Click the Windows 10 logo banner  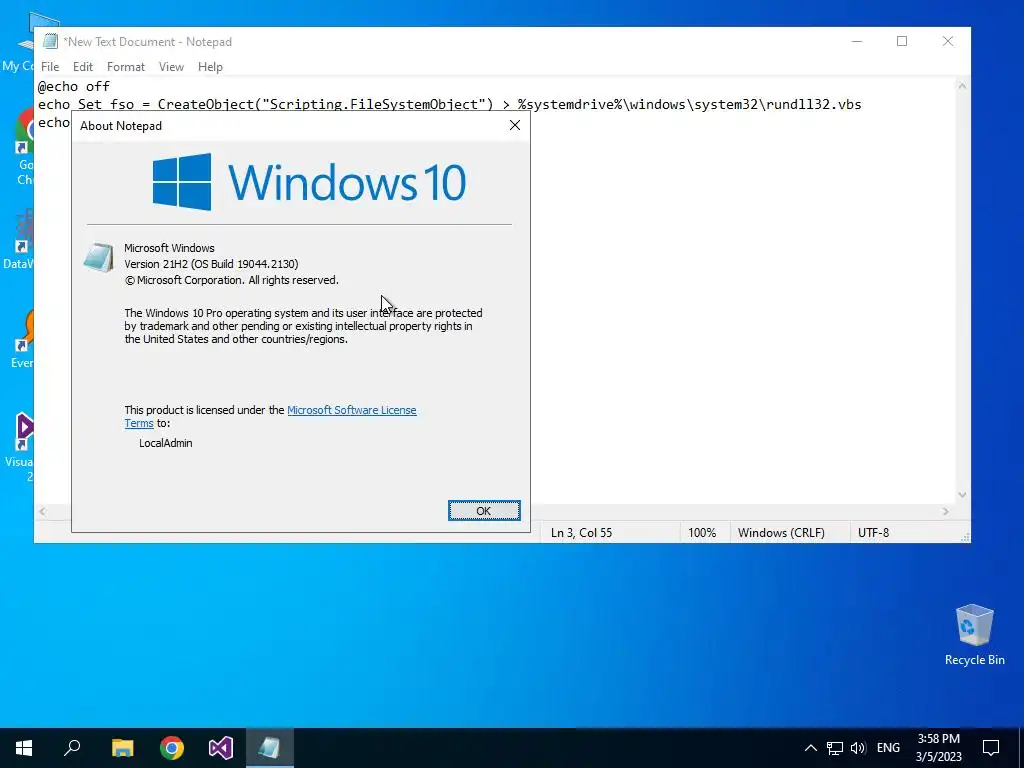[309, 182]
